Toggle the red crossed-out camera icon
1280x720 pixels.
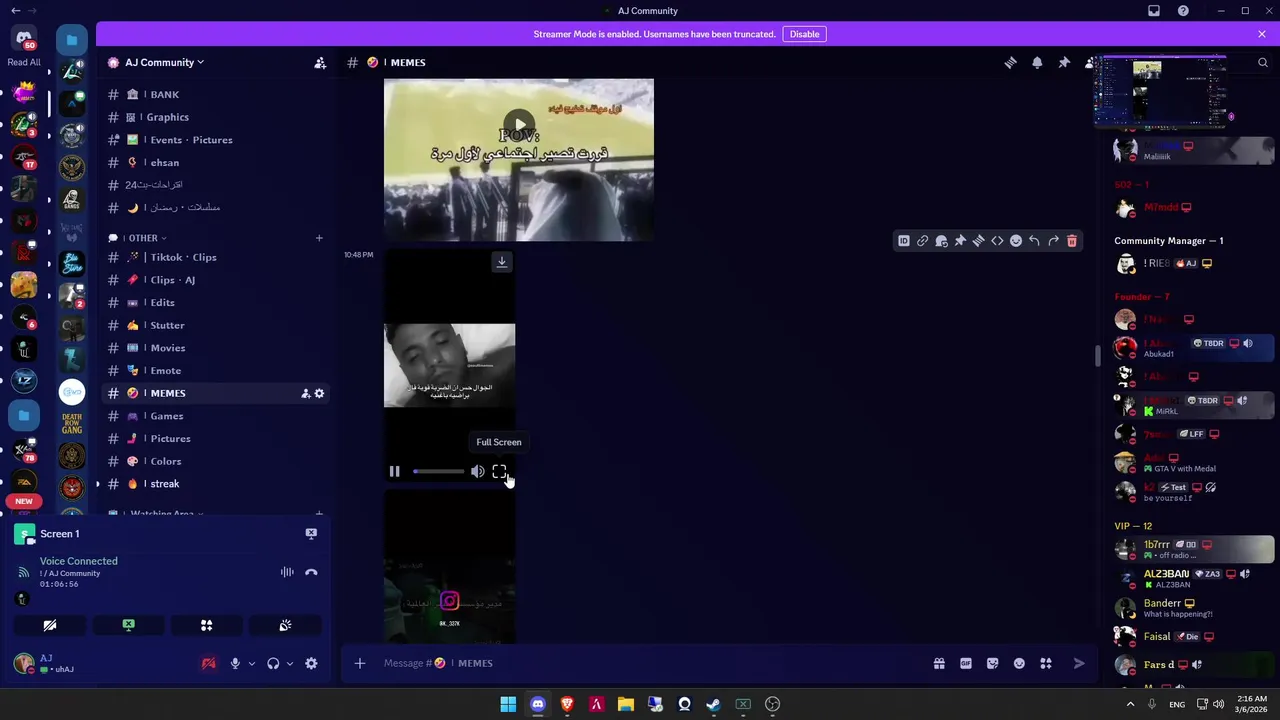pos(209,663)
